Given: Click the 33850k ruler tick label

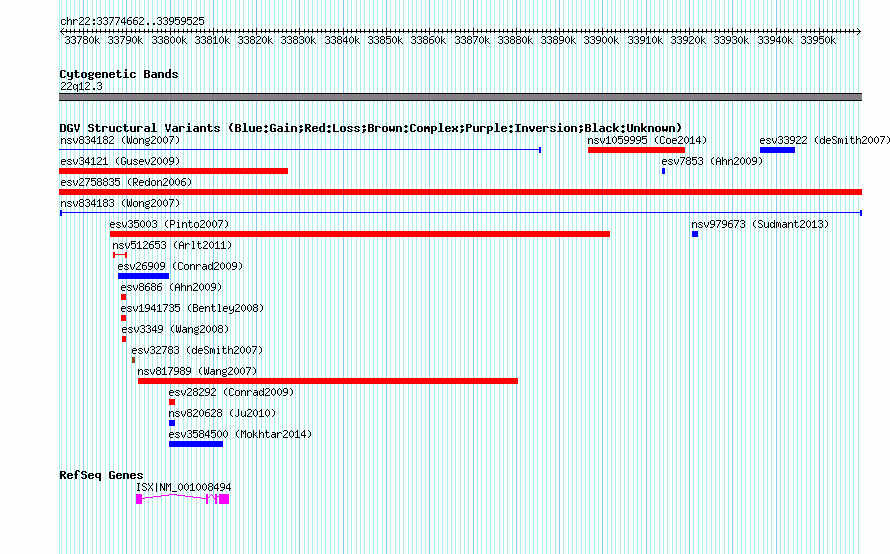Looking at the screenshot, I should pyautogui.click(x=385, y=40).
